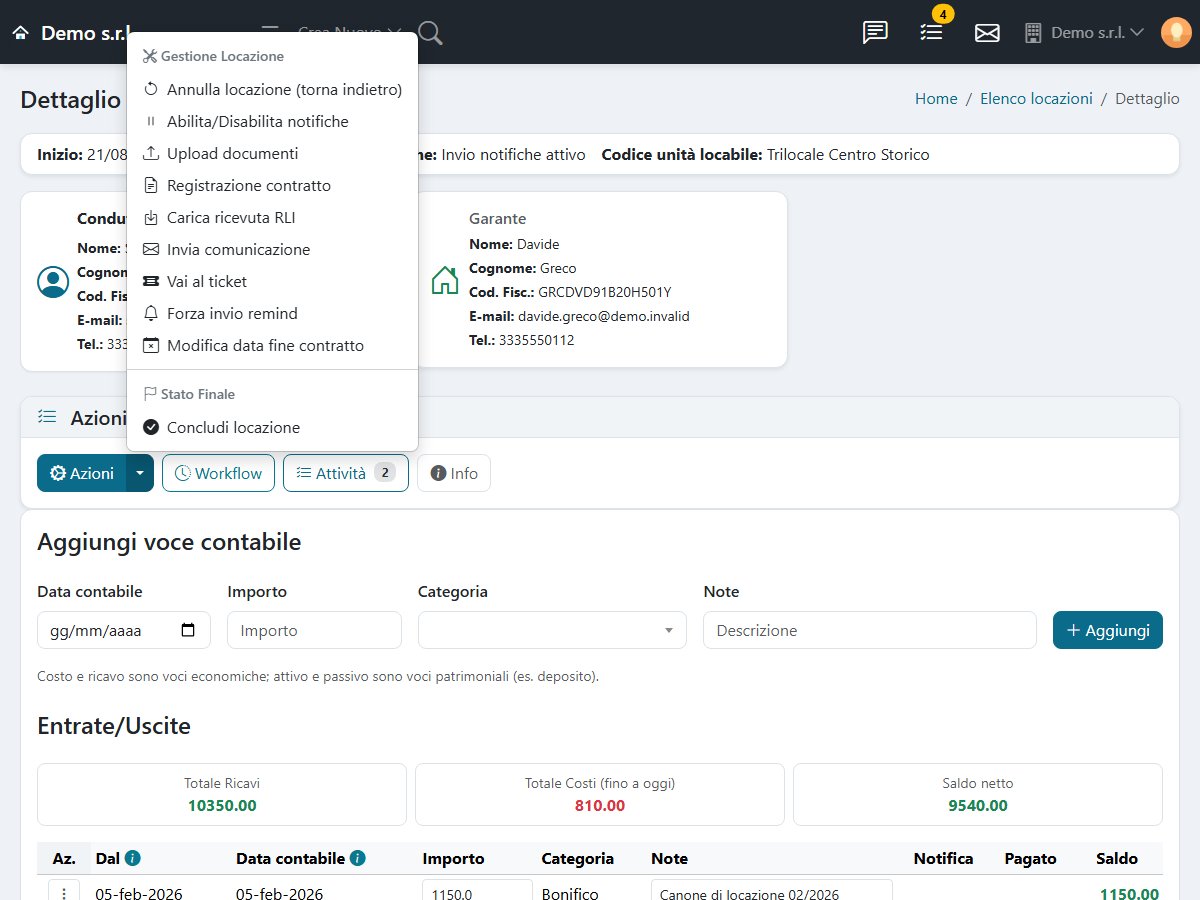Select Concludi locazione
The width and height of the screenshot is (1200, 900).
point(272,428)
